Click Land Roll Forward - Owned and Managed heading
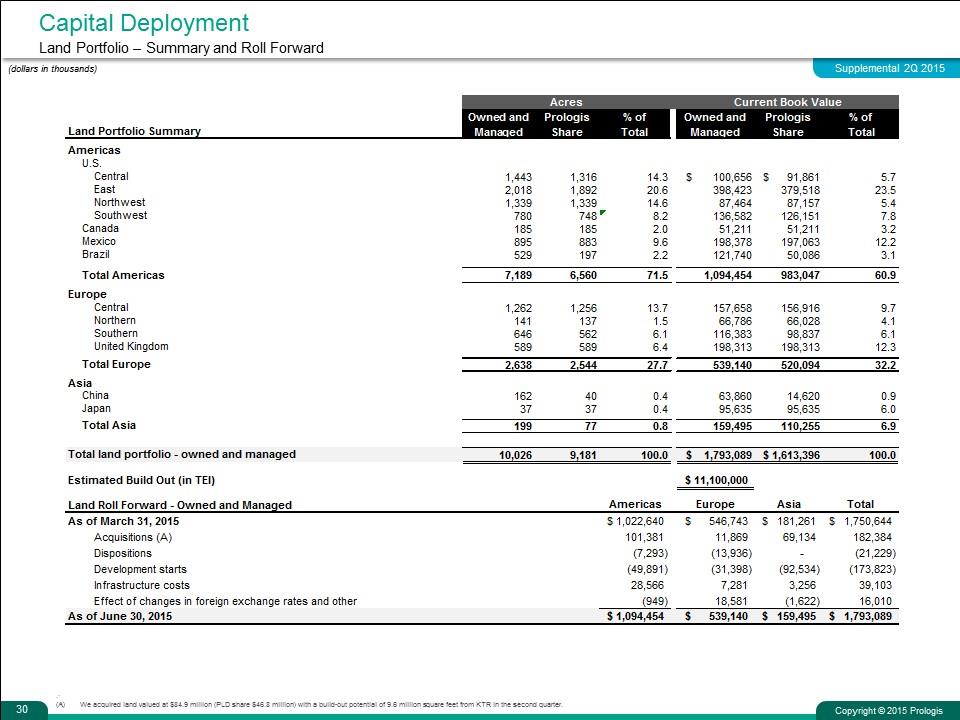The width and height of the screenshot is (960, 720). coord(179,505)
